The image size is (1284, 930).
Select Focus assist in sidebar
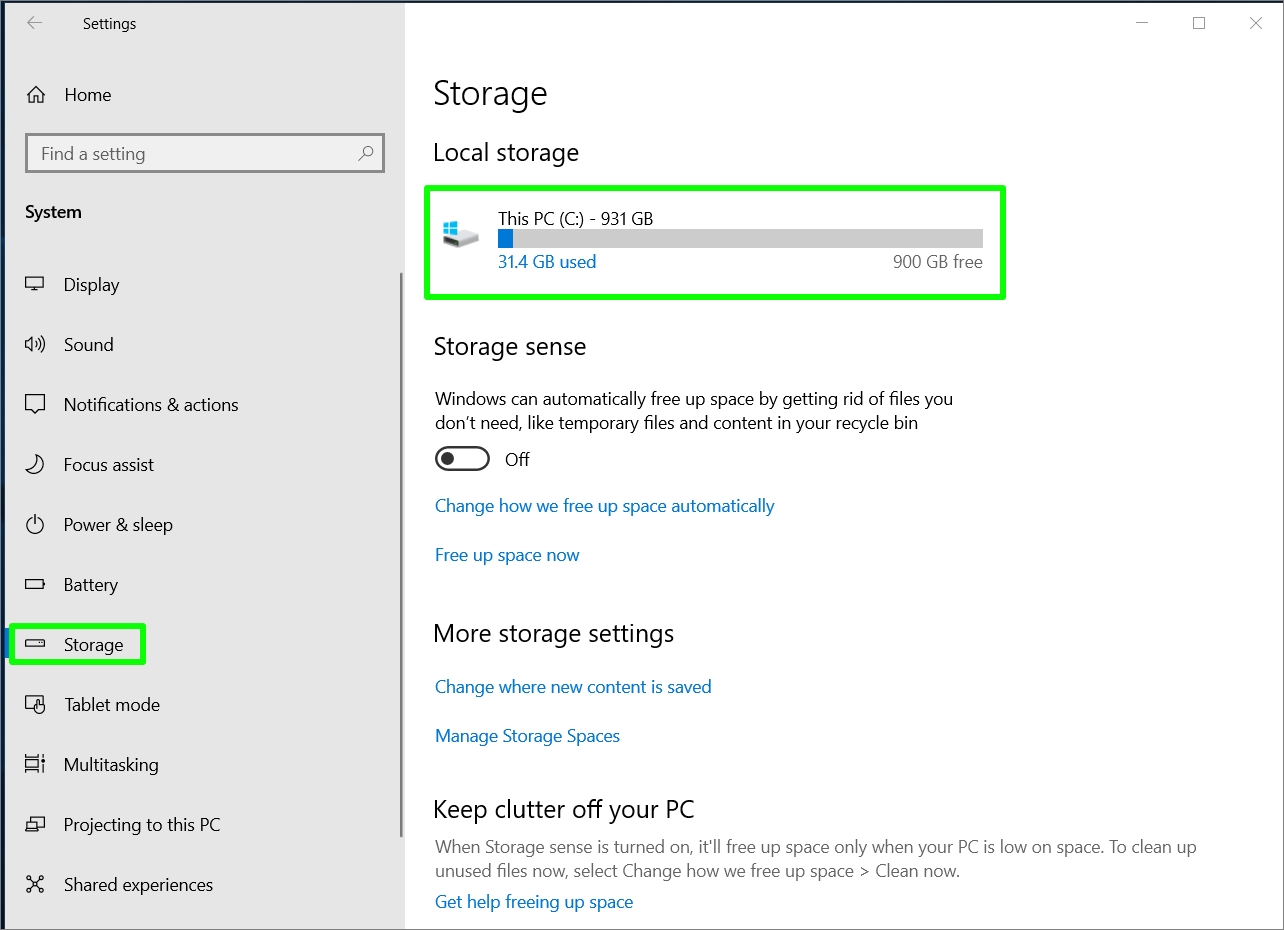[x=109, y=465]
